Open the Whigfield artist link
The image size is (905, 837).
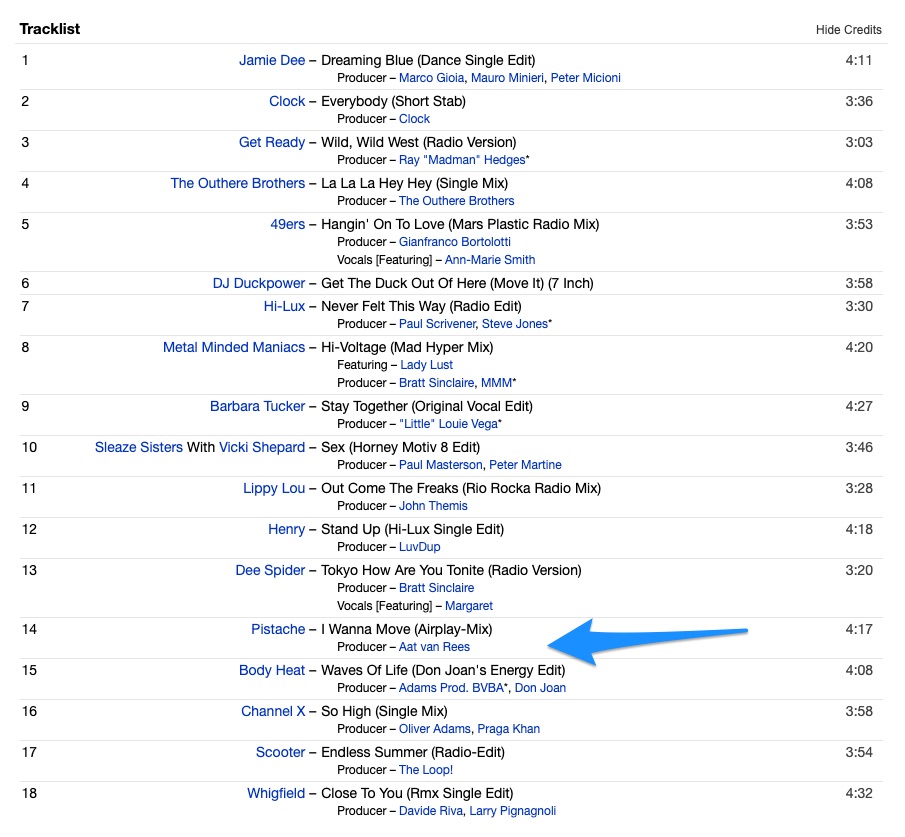tap(276, 793)
